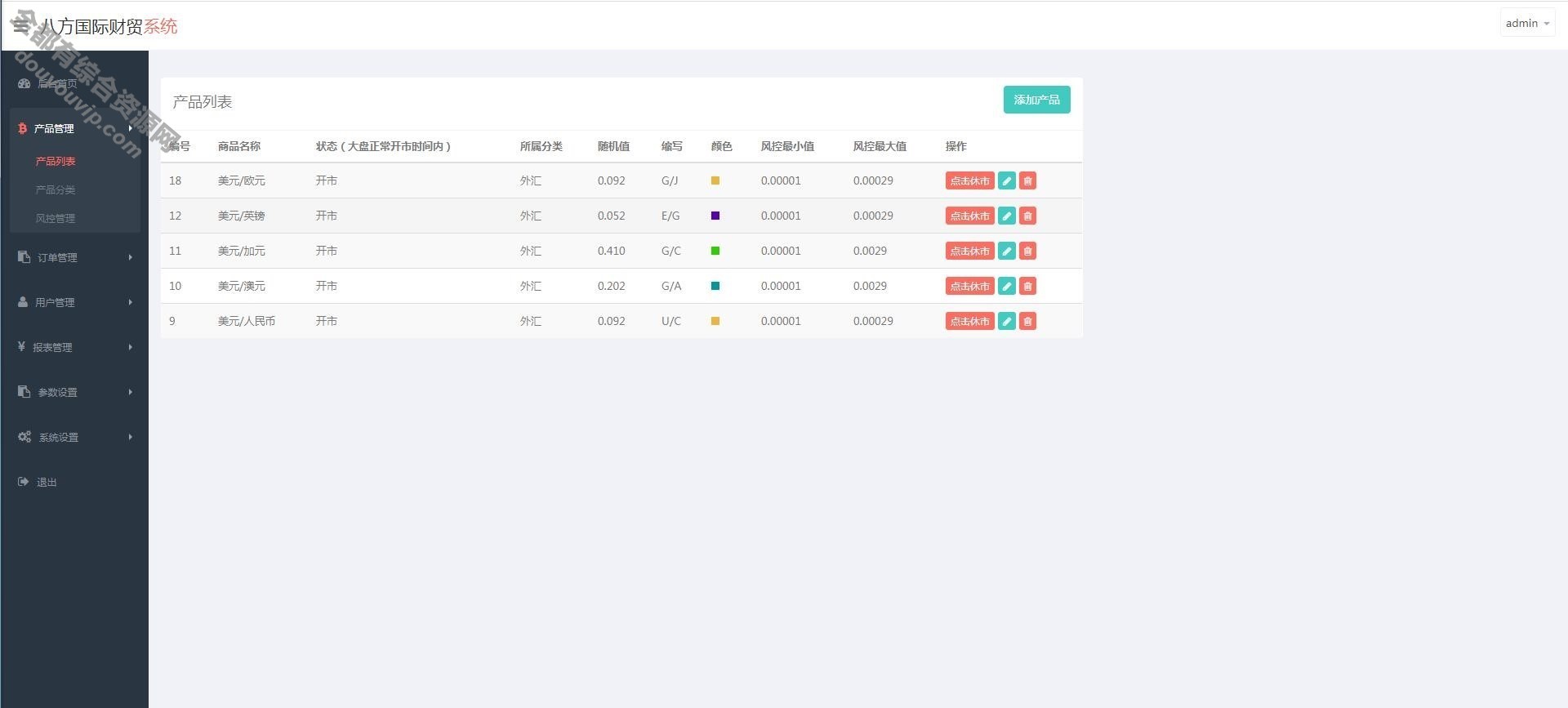This screenshot has width=1568, height=708.
Task: Open the admin user dropdown
Action: click(1527, 23)
